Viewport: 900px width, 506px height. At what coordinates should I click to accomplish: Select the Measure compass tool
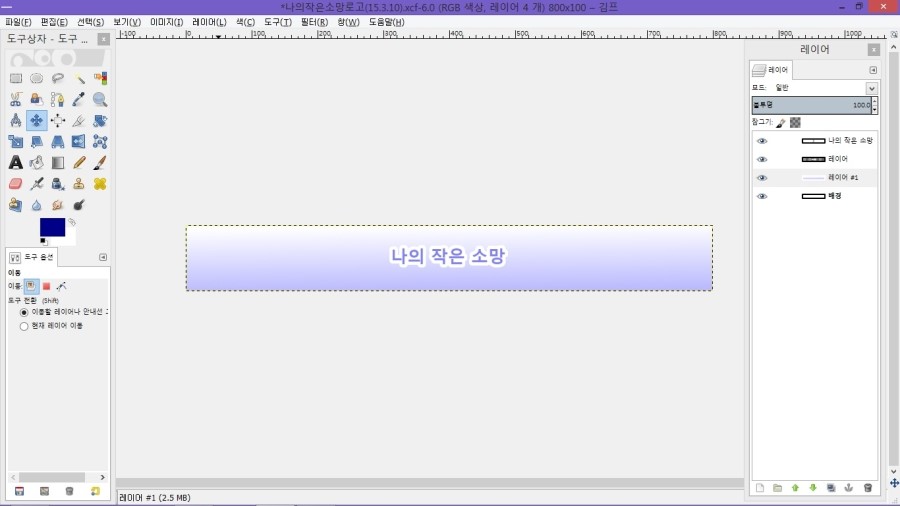[x=15, y=120]
